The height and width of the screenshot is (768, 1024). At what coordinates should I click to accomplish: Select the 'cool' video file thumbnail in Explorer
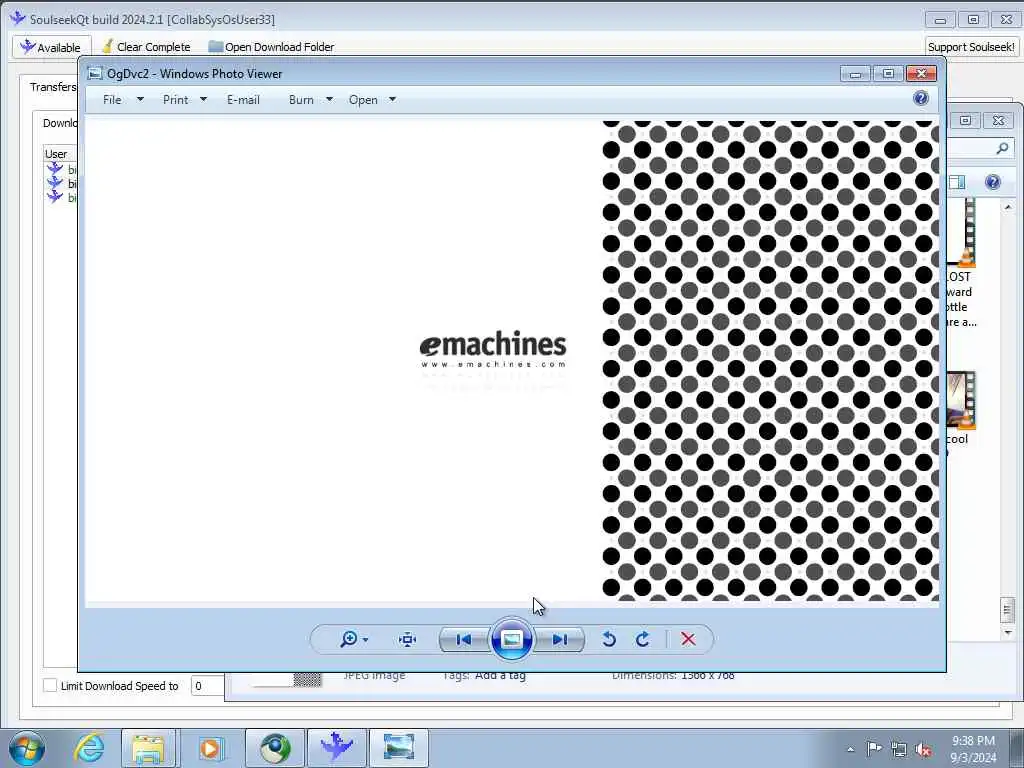961,400
